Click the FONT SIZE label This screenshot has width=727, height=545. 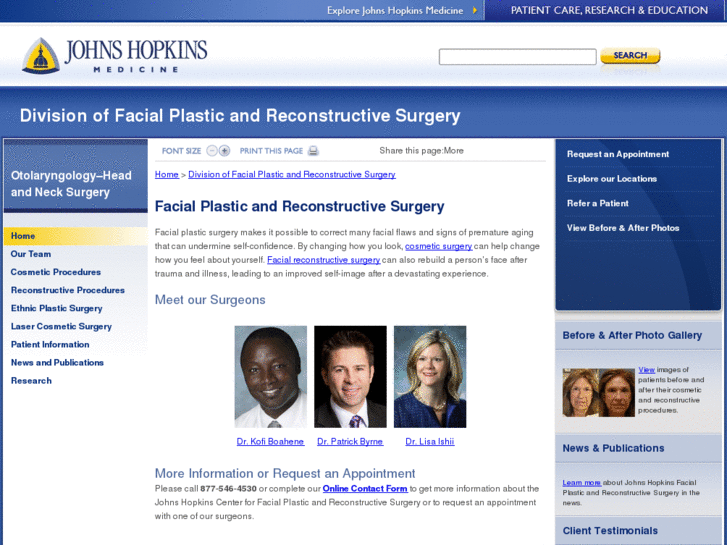pyautogui.click(x=181, y=151)
